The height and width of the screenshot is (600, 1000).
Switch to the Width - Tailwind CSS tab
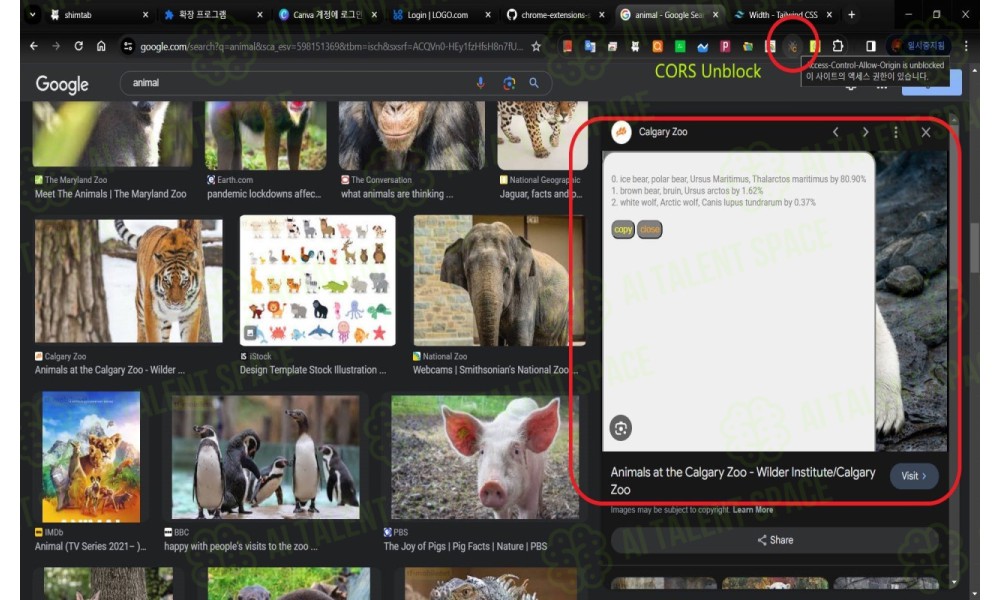point(783,14)
